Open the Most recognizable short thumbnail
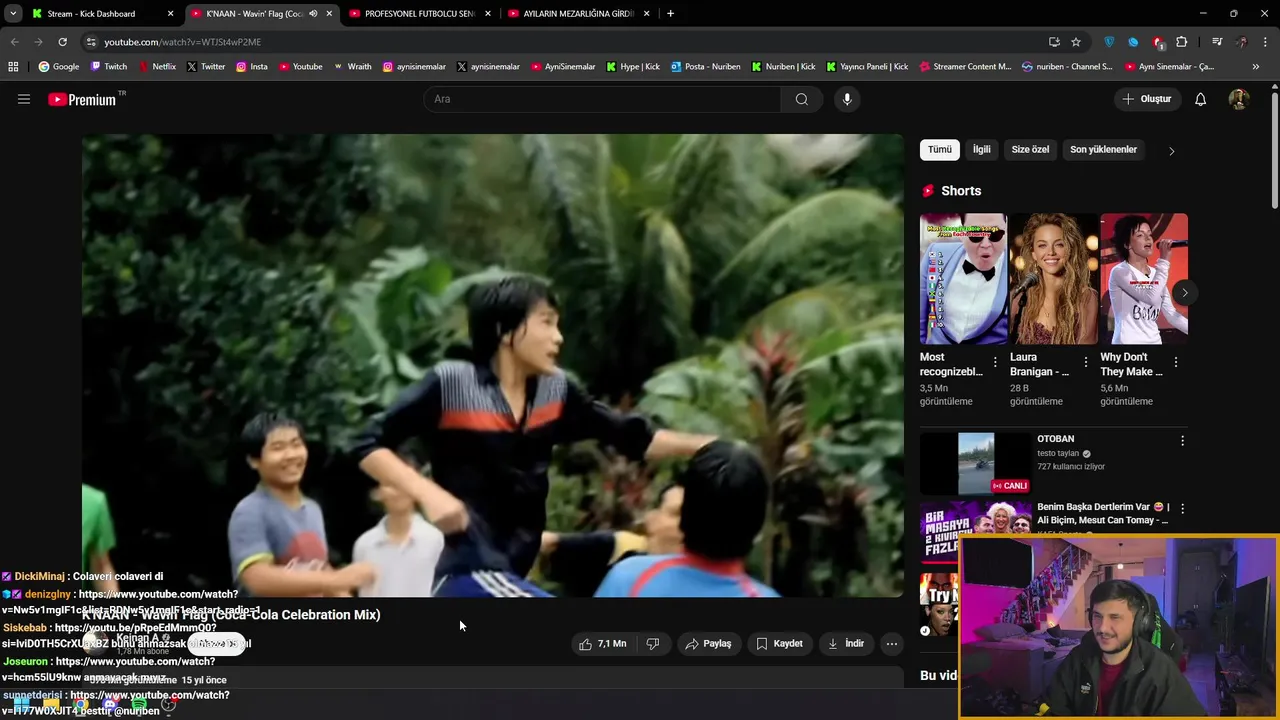This screenshot has width=1280, height=720. [963, 278]
